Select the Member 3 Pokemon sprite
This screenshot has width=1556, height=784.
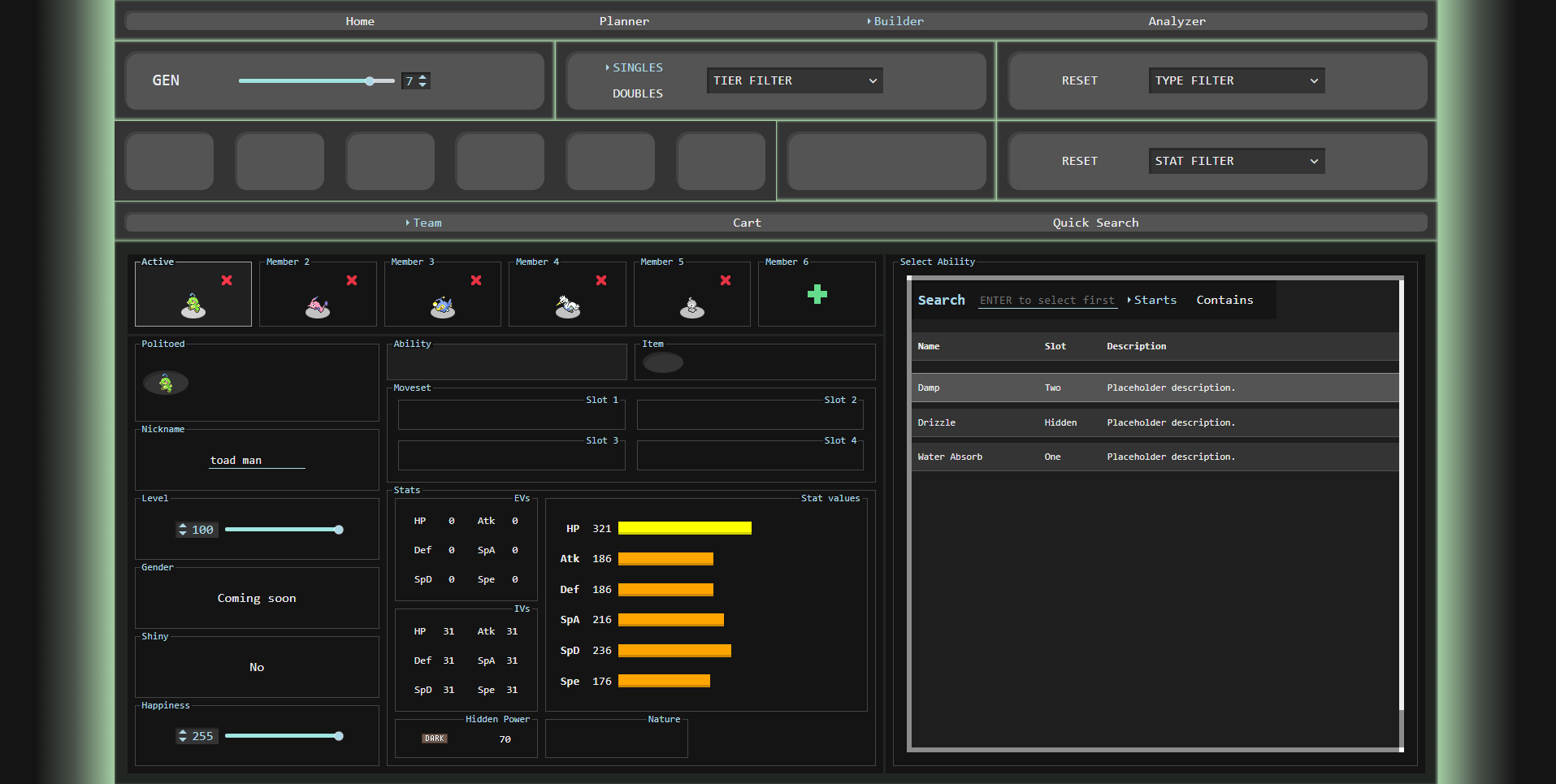[x=443, y=306]
